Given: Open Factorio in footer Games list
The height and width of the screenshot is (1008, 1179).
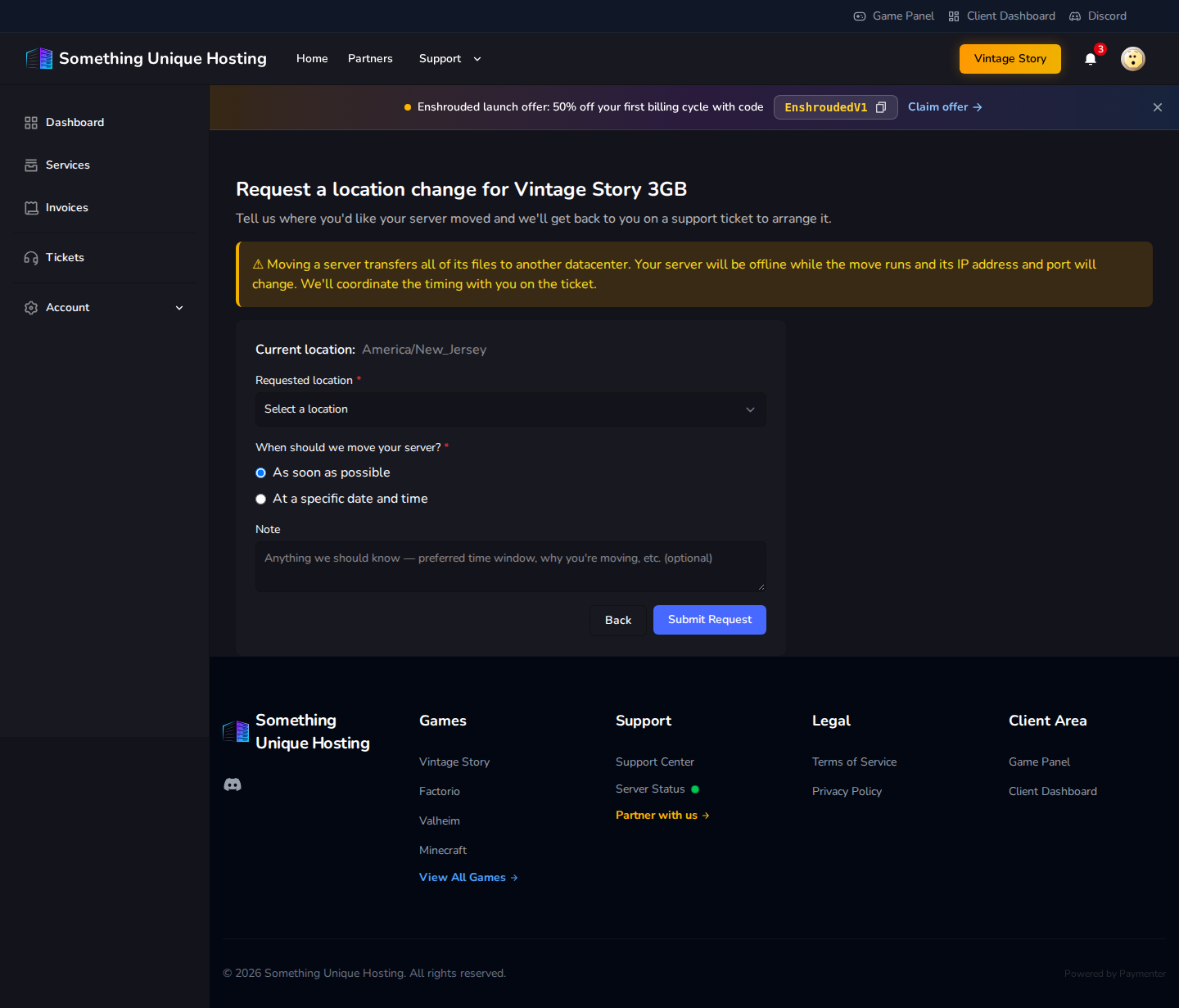Looking at the screenshot, I should click(x=440, y=792).
